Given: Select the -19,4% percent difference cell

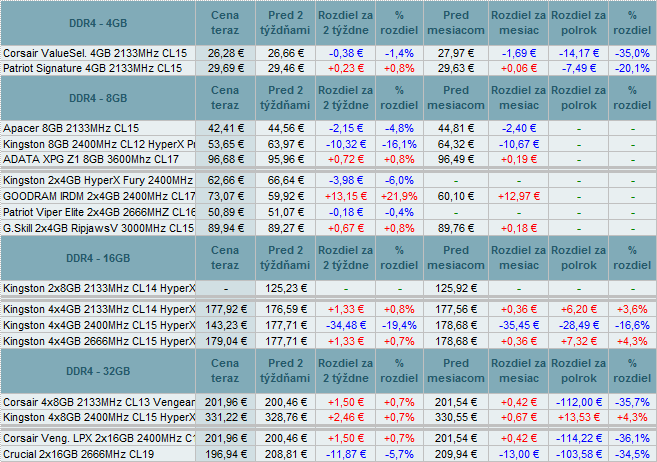Looking at the screenshot, I should (399, 325).
